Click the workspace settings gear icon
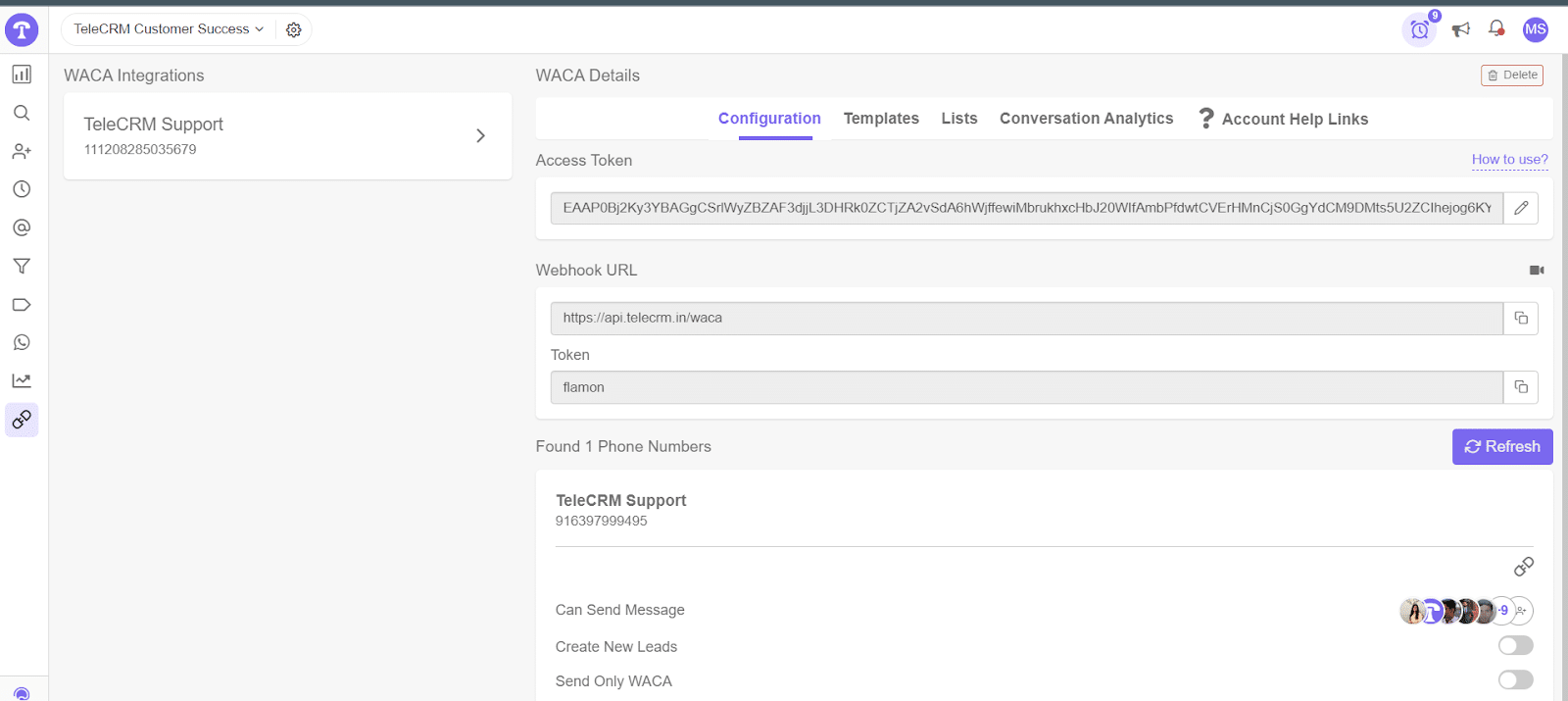 pos(294,30)
